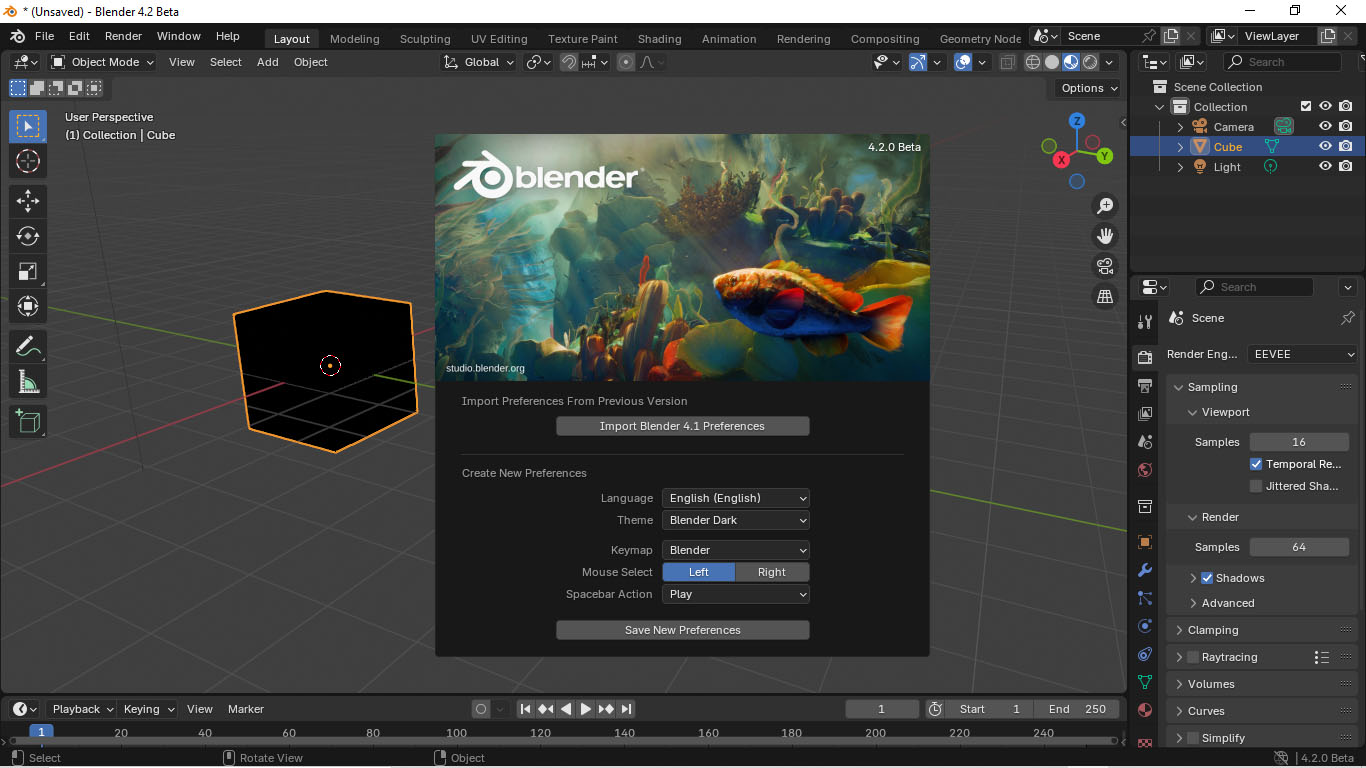This screenshot has width=1366, height=768.
Task: Click Import Blender 4.1 Preferences
Action: [x=682, y=426]
